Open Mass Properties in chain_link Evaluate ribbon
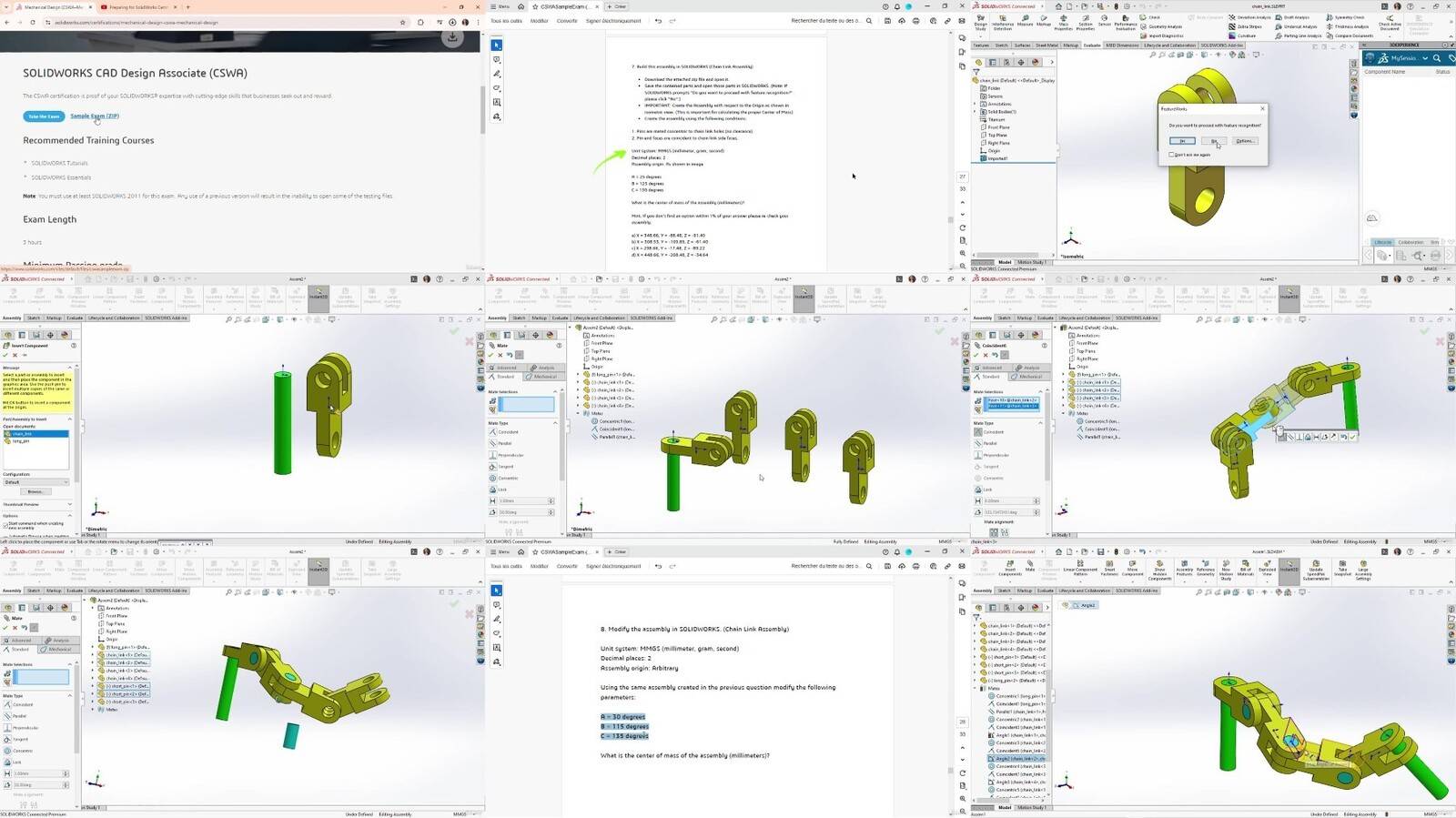This screenshot has height=818, width=1456. click(x=1064, y=24)
